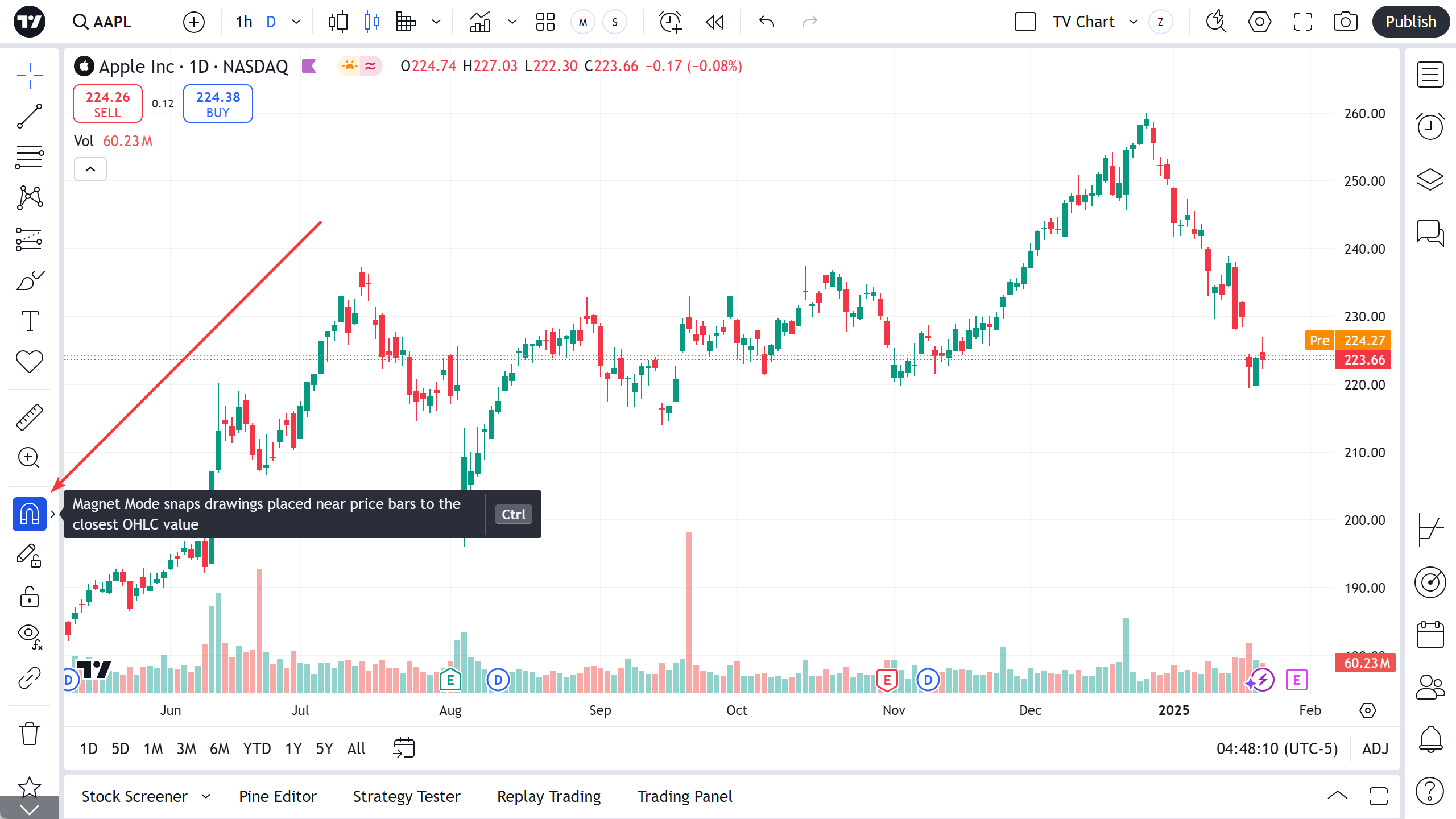
Task: Select the brush drawing tool
Action: coord(29,280)
